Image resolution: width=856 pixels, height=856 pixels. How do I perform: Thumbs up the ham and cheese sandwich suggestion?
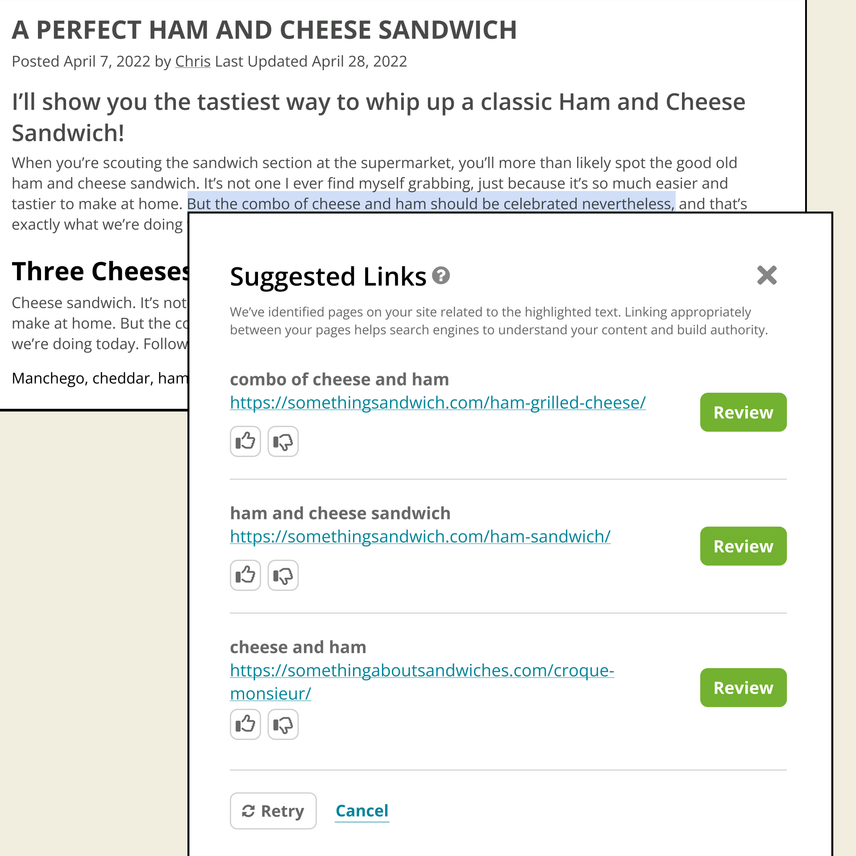pyautogui.click(x=245, y=575)
